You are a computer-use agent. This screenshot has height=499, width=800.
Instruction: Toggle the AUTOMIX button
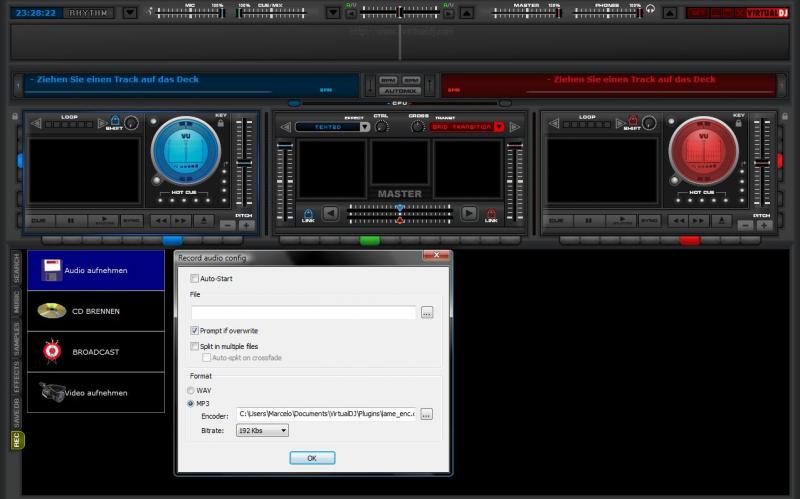click(x=400, y=91)
